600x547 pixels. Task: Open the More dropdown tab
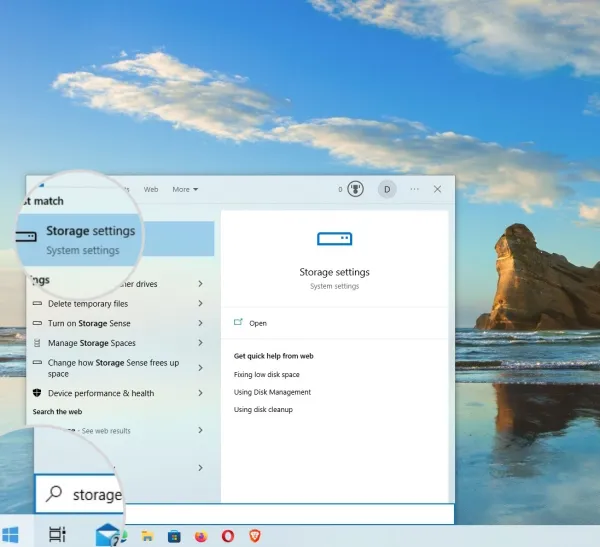185,189
